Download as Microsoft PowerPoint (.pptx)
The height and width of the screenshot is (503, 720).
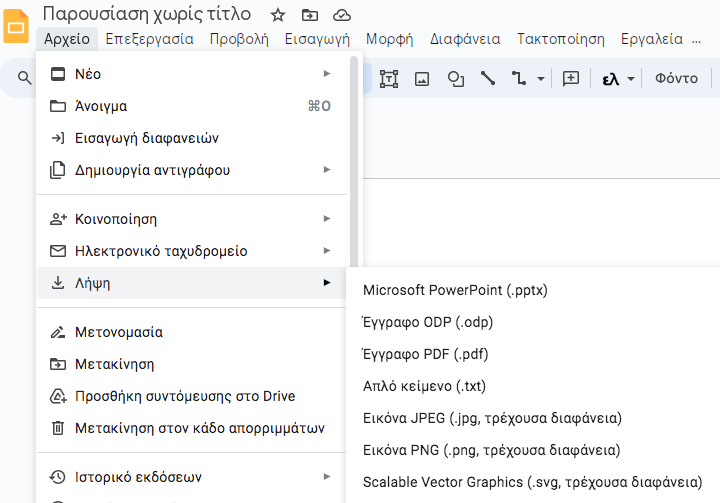(x=455, y=290)
